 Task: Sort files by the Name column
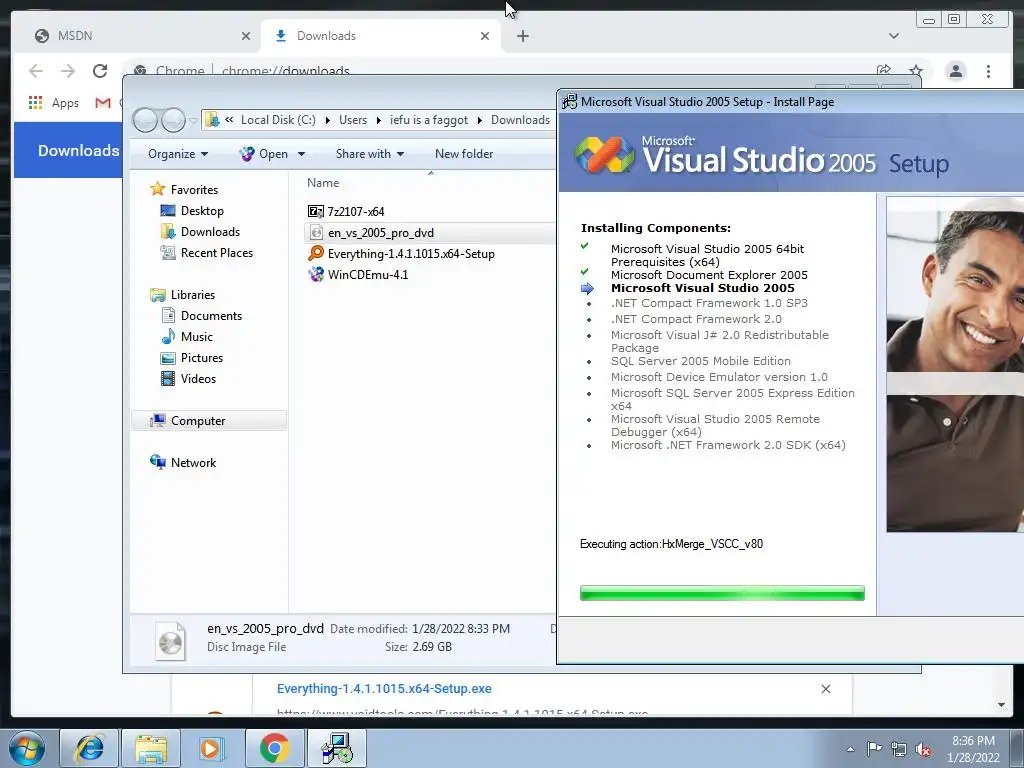[323, 183]
